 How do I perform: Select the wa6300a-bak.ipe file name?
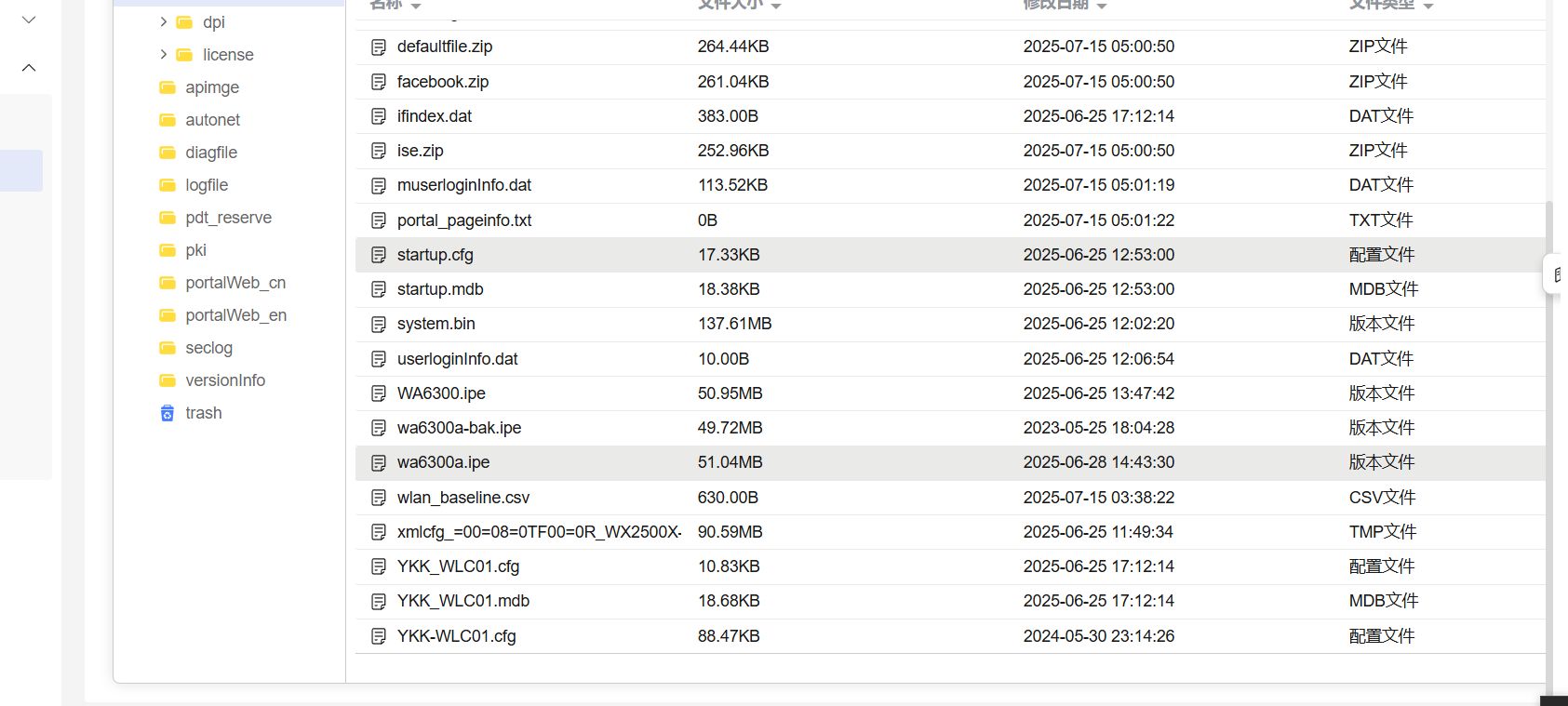point(460,428)
